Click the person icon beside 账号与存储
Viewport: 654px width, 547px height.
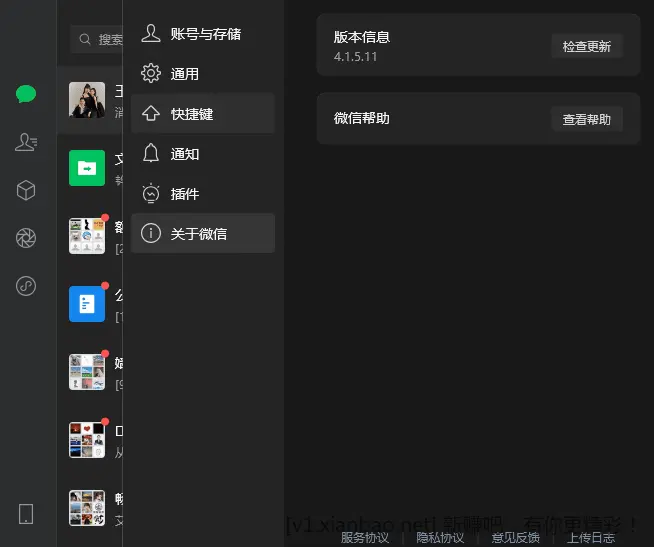[151, 33]
